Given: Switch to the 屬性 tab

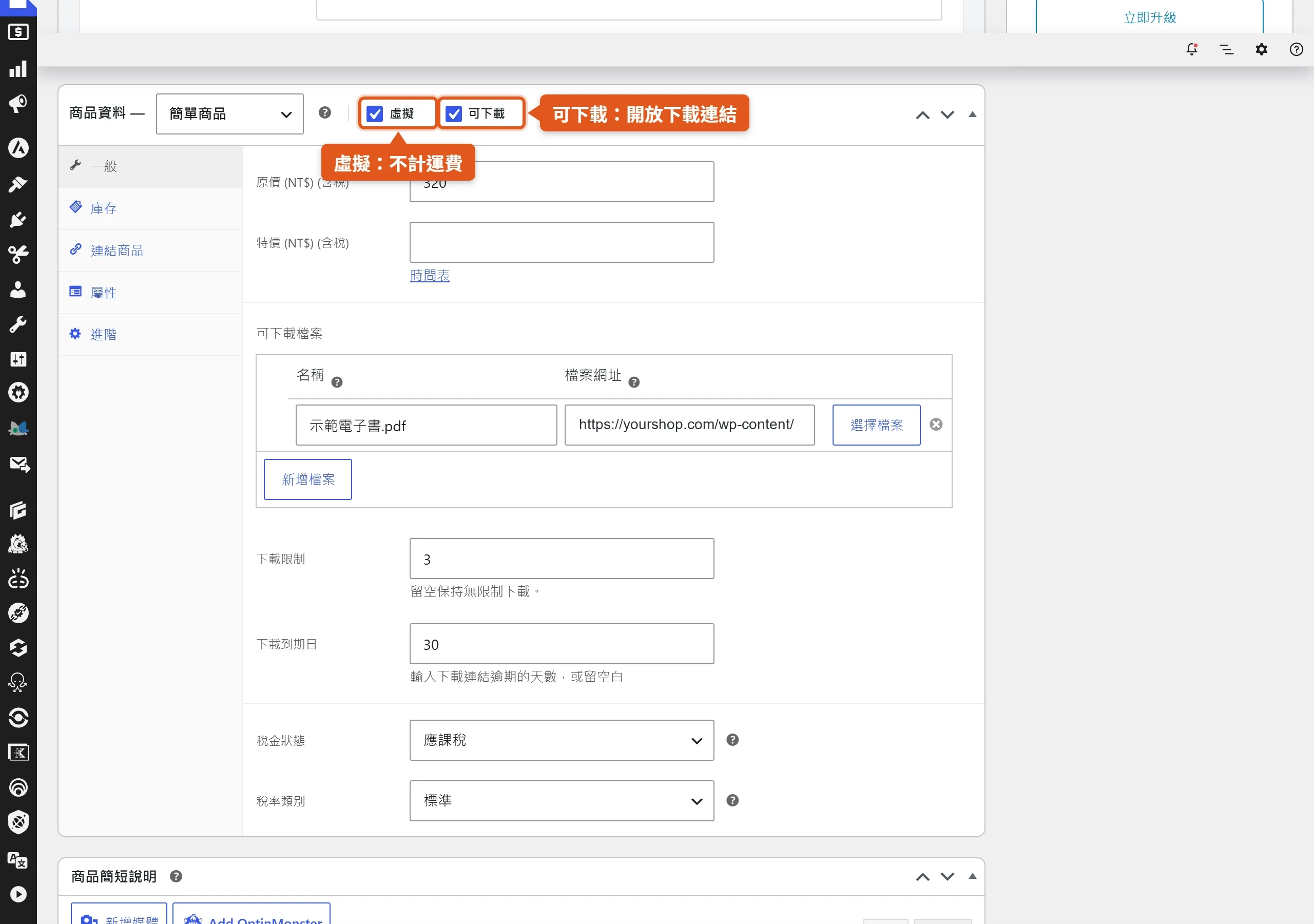Looking at the screenshot, I should [x=150, y=293].
